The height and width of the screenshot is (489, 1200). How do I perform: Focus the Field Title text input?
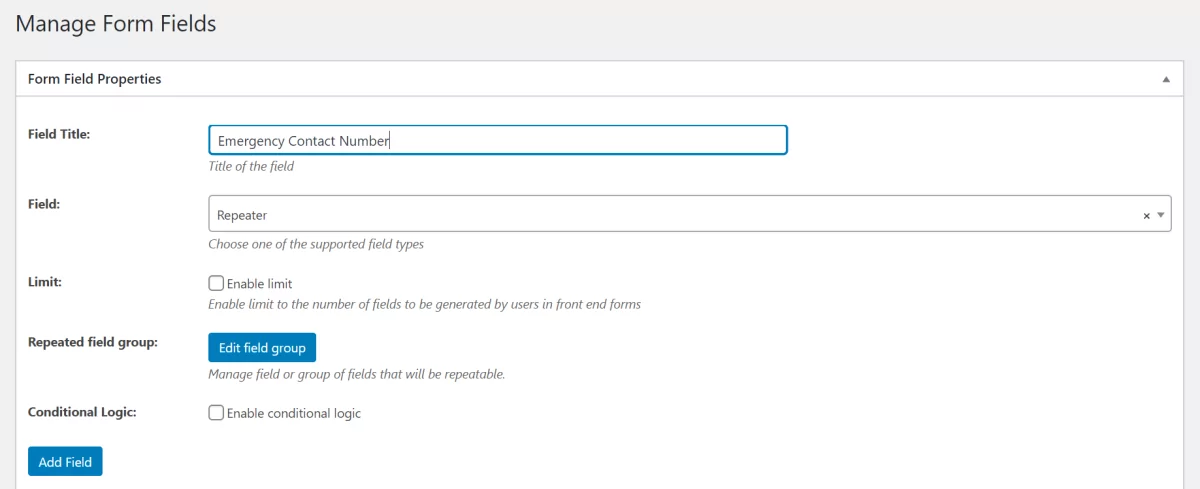coord(497,140)
